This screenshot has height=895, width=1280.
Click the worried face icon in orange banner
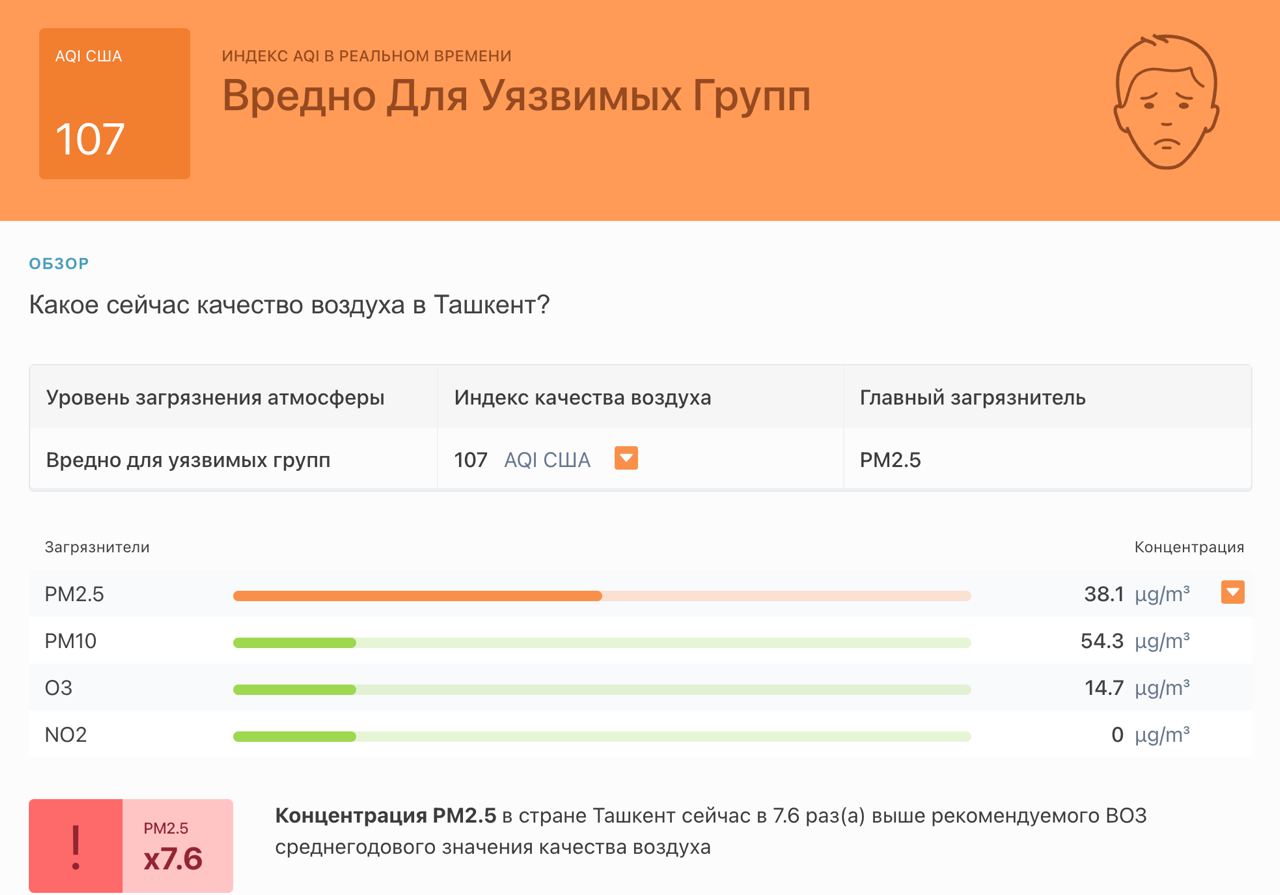click(x=1166, y=101)
